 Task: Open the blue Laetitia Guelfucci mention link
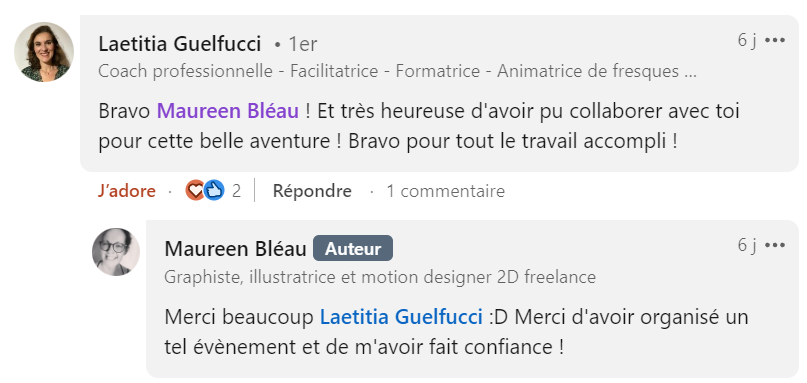[x=401, y=317]
